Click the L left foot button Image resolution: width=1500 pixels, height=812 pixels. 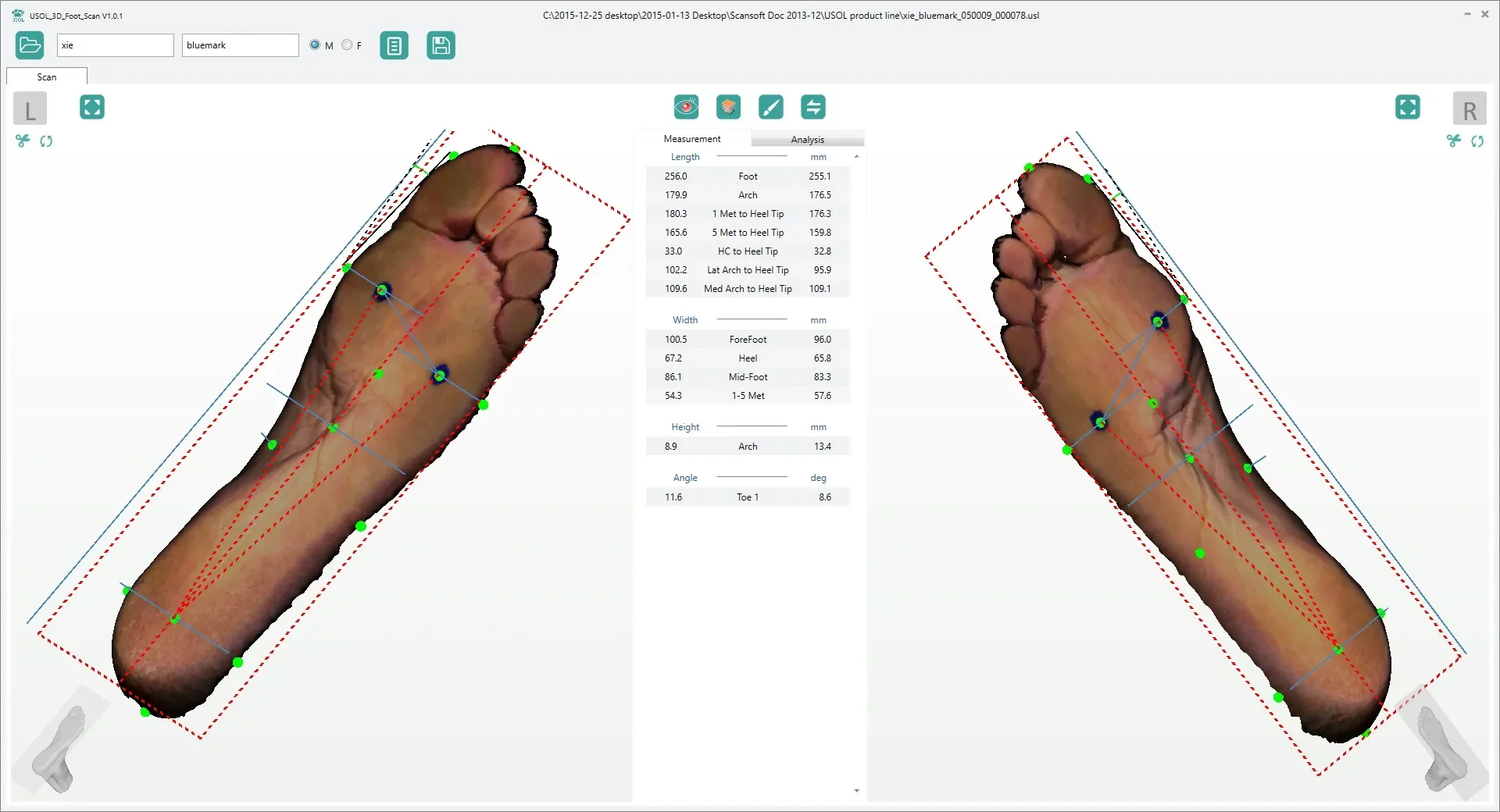(30, 109)
